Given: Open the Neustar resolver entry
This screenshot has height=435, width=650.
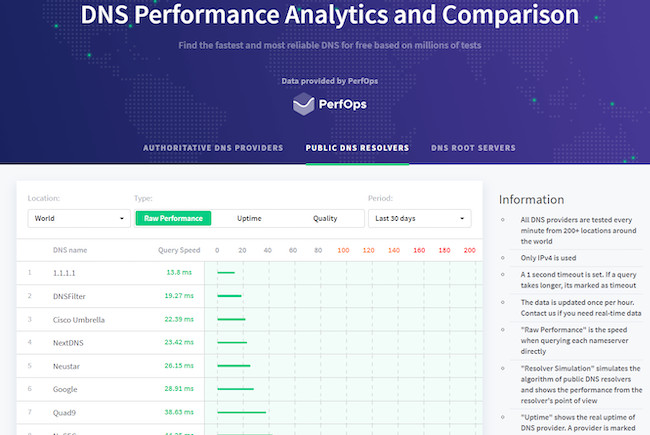Looking at the screenshot, I should click(x=68, y=366).
